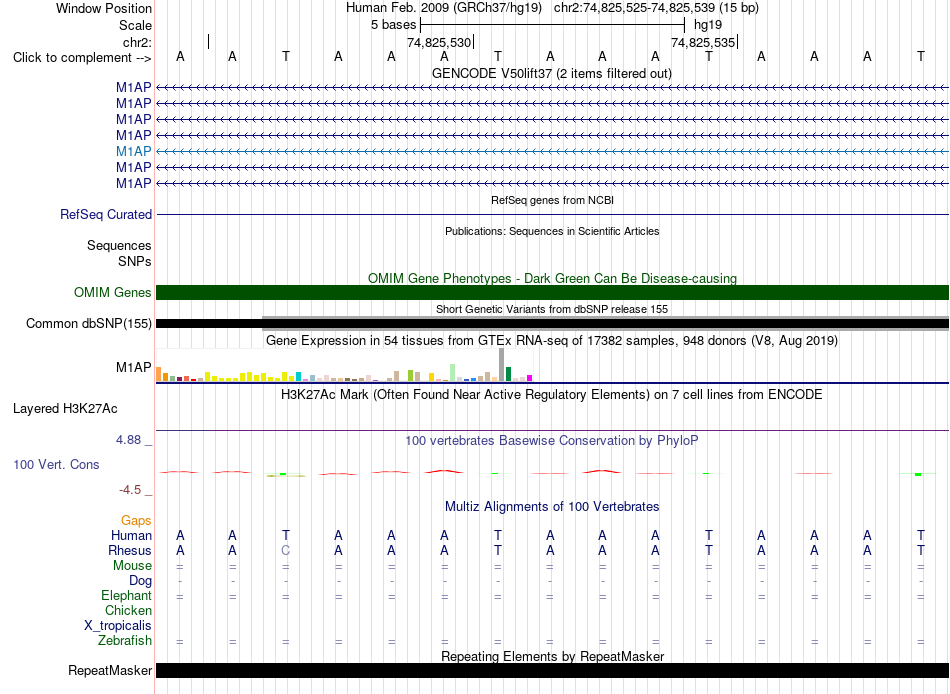
Task: Open 'Short Genetic Variants from dbSNP release 155' title
Action: pos(552,309)
